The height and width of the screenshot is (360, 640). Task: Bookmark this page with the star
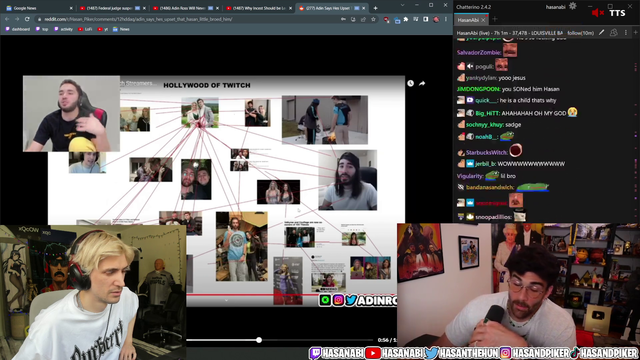coord(373,19)
